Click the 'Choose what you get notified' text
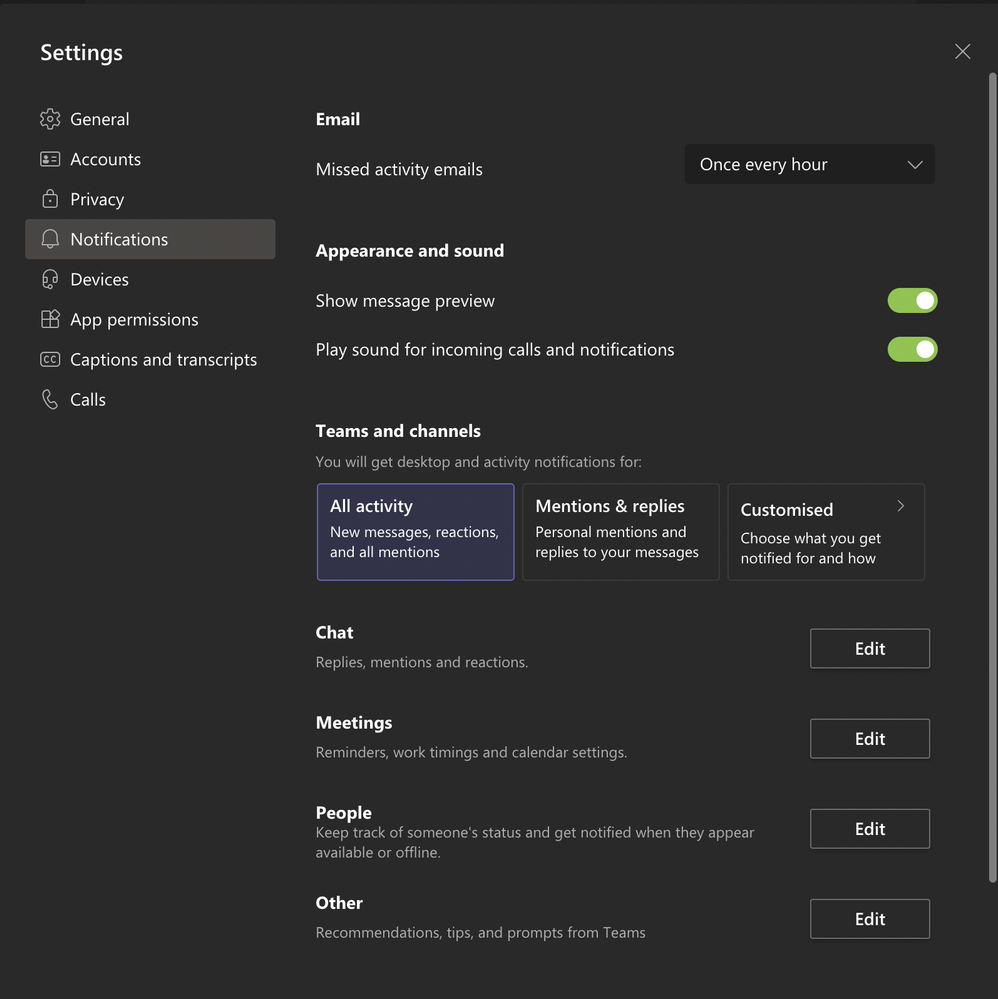 (x=811, y=549)
